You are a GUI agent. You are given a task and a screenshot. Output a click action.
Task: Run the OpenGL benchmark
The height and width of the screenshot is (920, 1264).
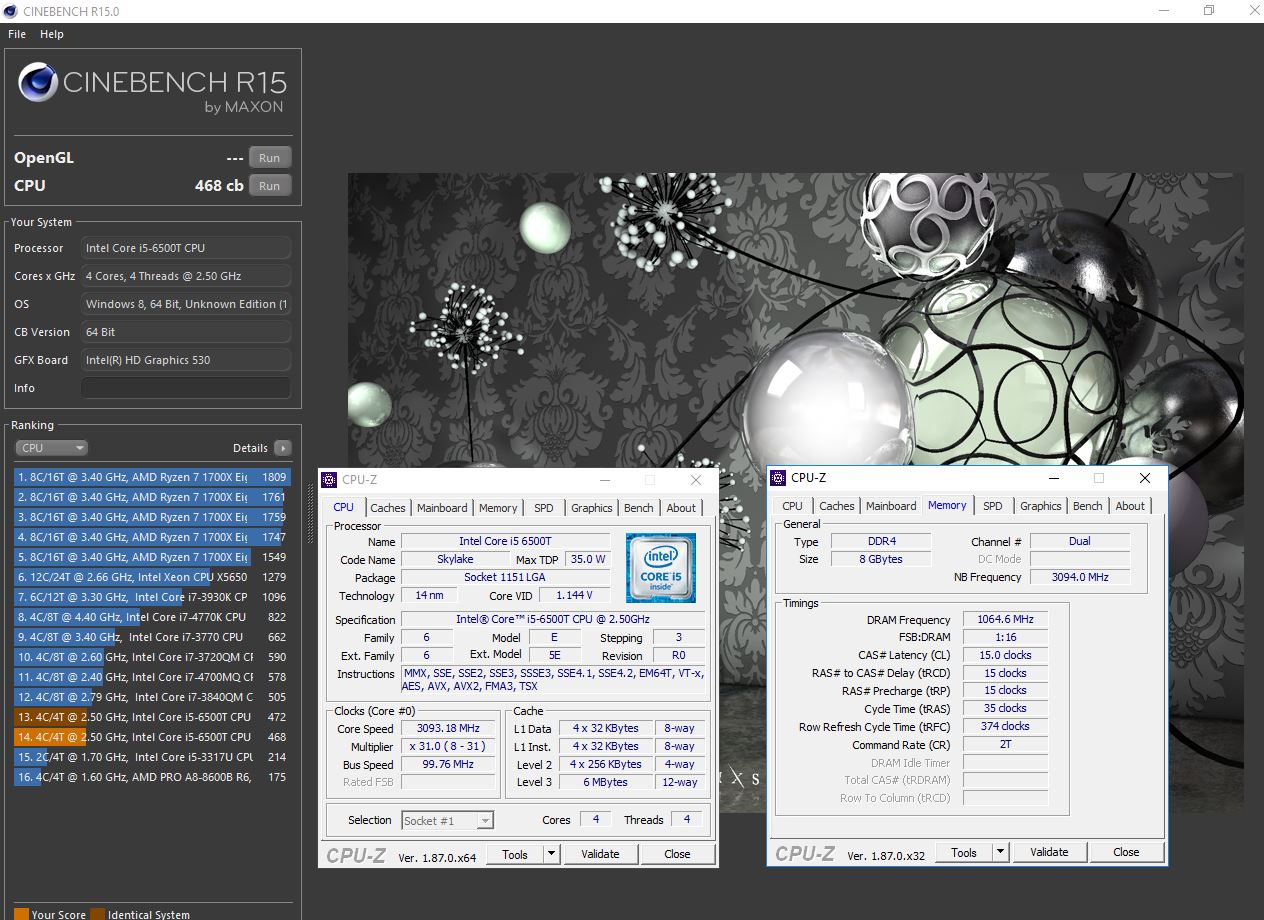270,158
